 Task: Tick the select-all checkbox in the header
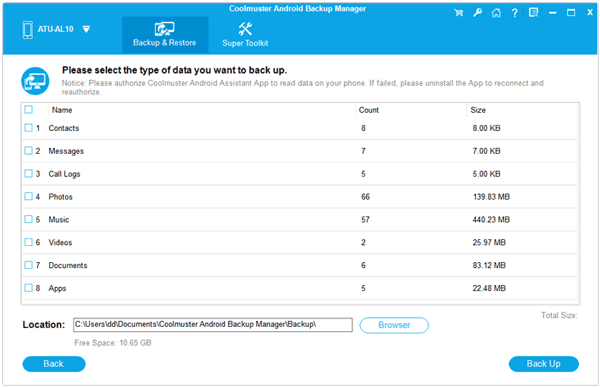coord(29,109)
